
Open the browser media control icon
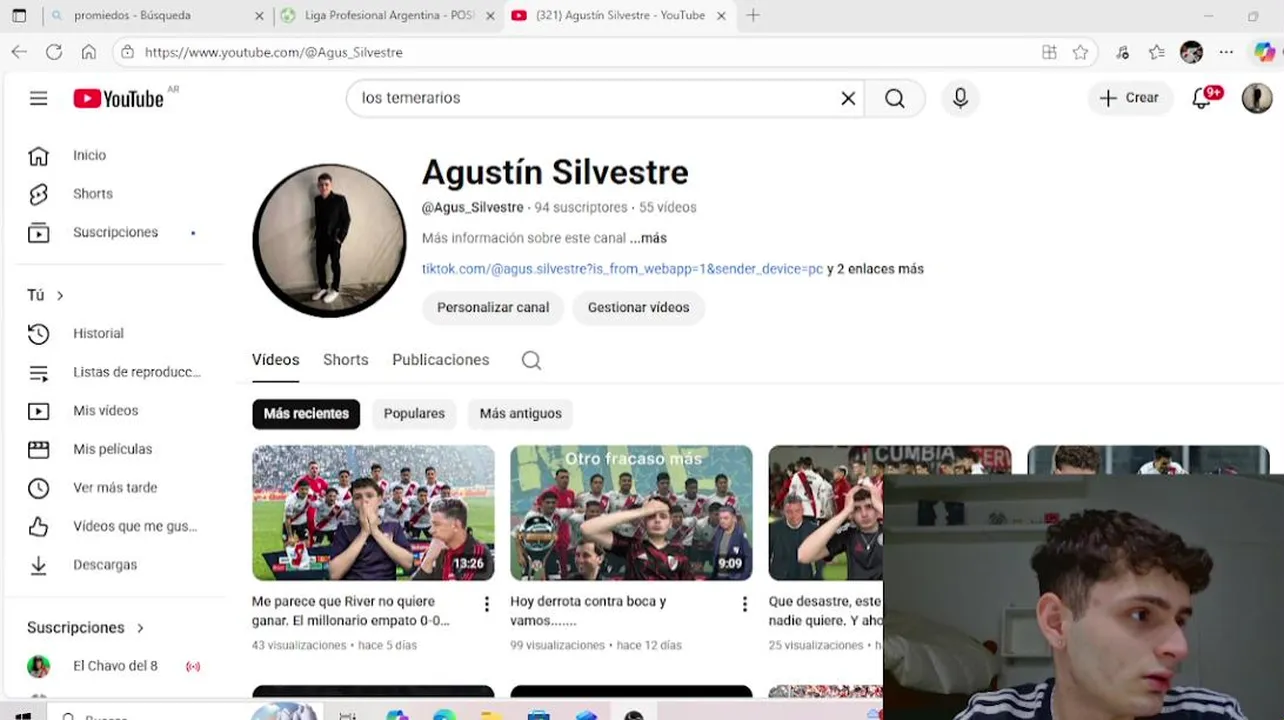coord(1123,52)
